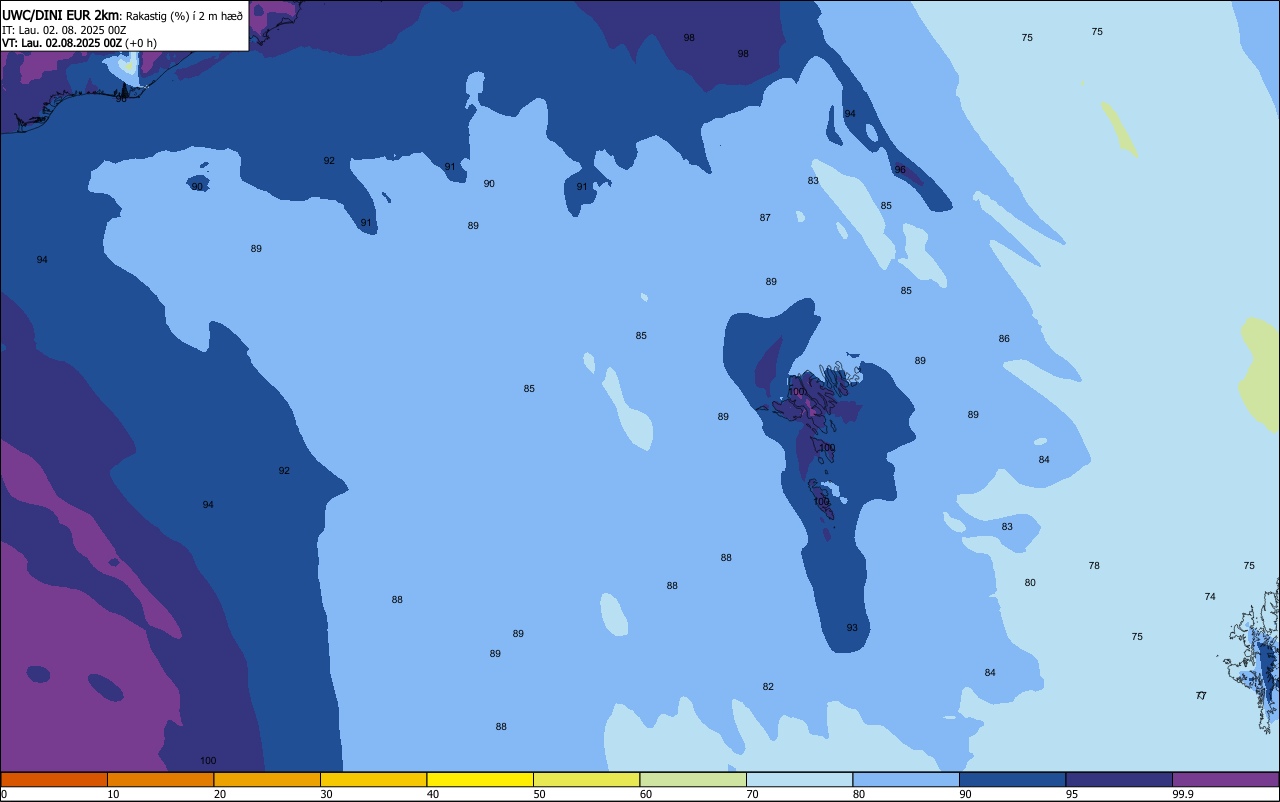
Task: Click the map humidity value '74'
Action: [x=1210, y=597]
